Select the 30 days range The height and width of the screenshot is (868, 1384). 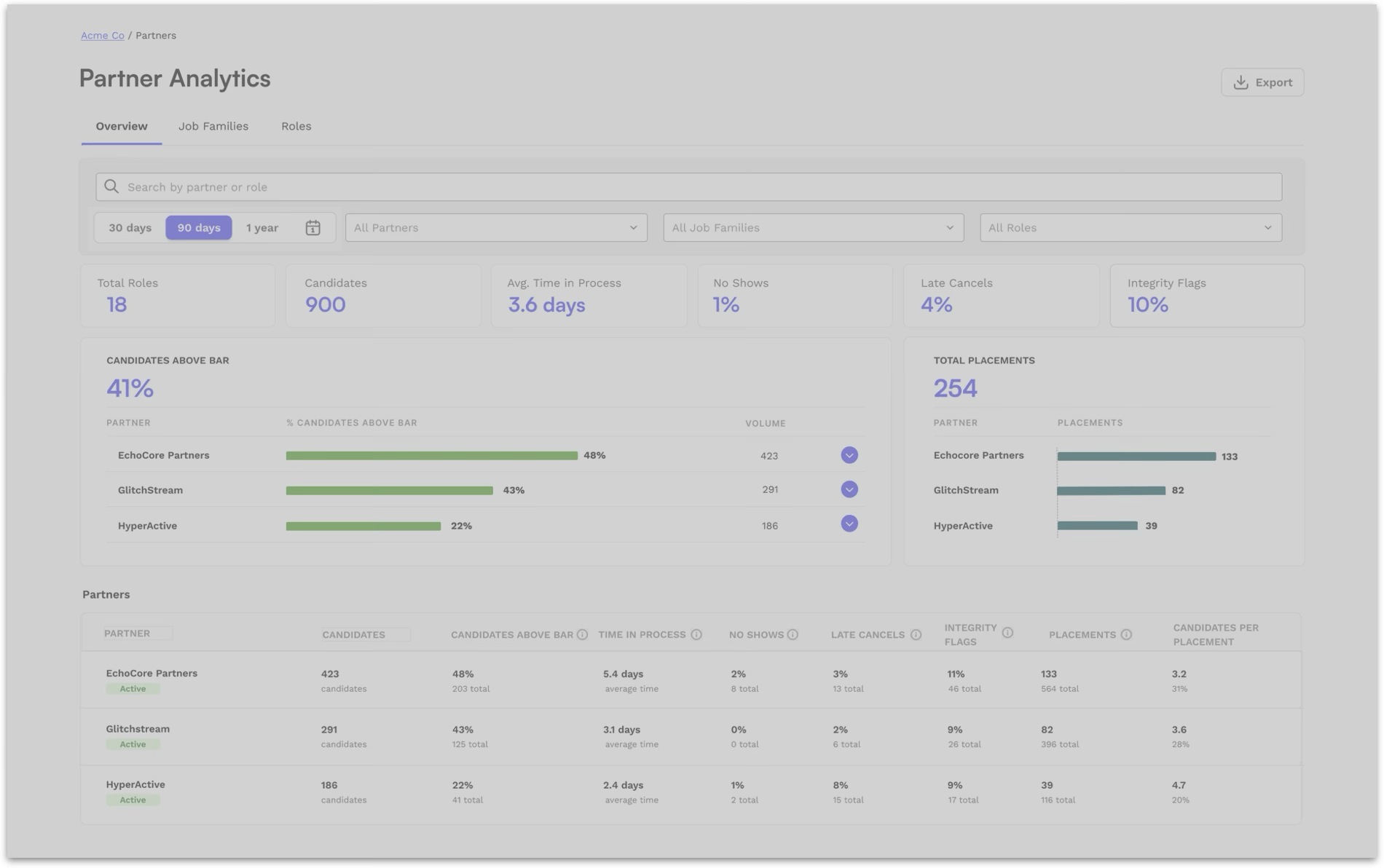click(130, 228)
